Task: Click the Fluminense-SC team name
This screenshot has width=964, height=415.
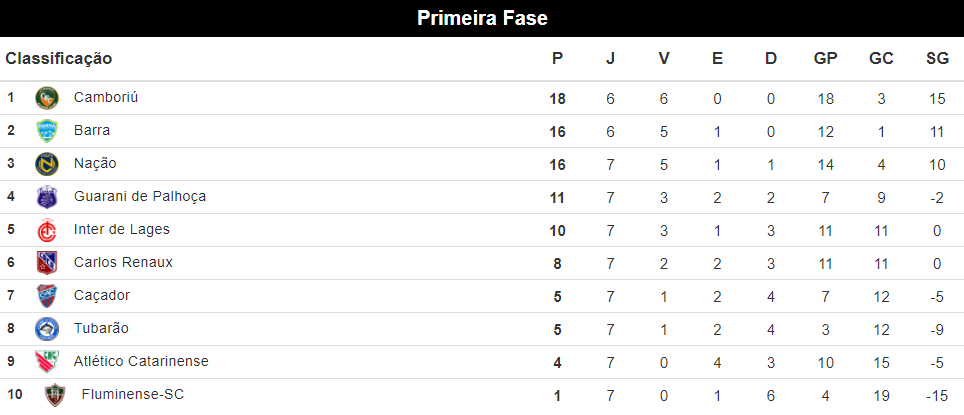Action: pos(133,394)
